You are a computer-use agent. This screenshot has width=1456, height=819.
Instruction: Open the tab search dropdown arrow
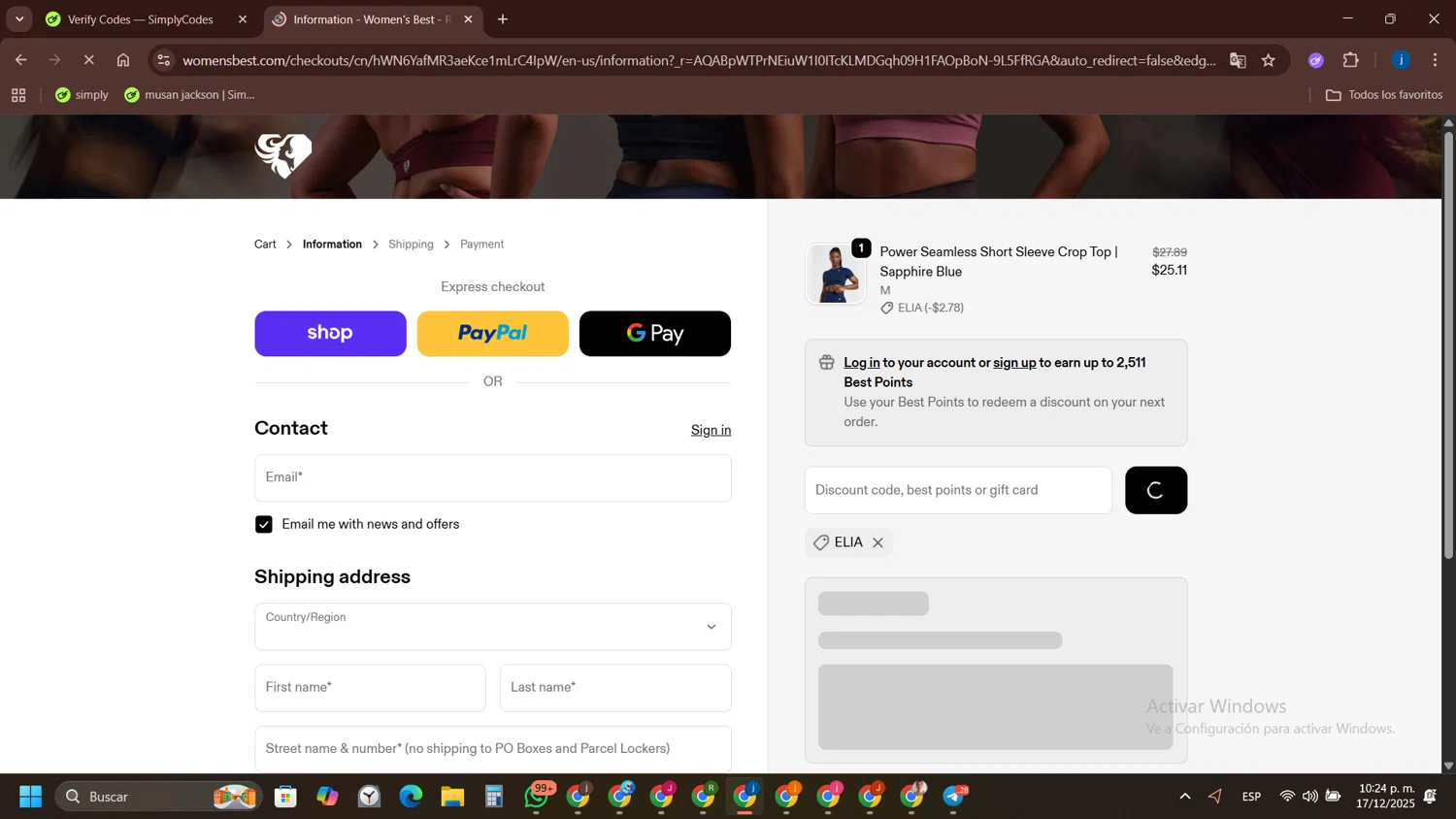[19, 19]
